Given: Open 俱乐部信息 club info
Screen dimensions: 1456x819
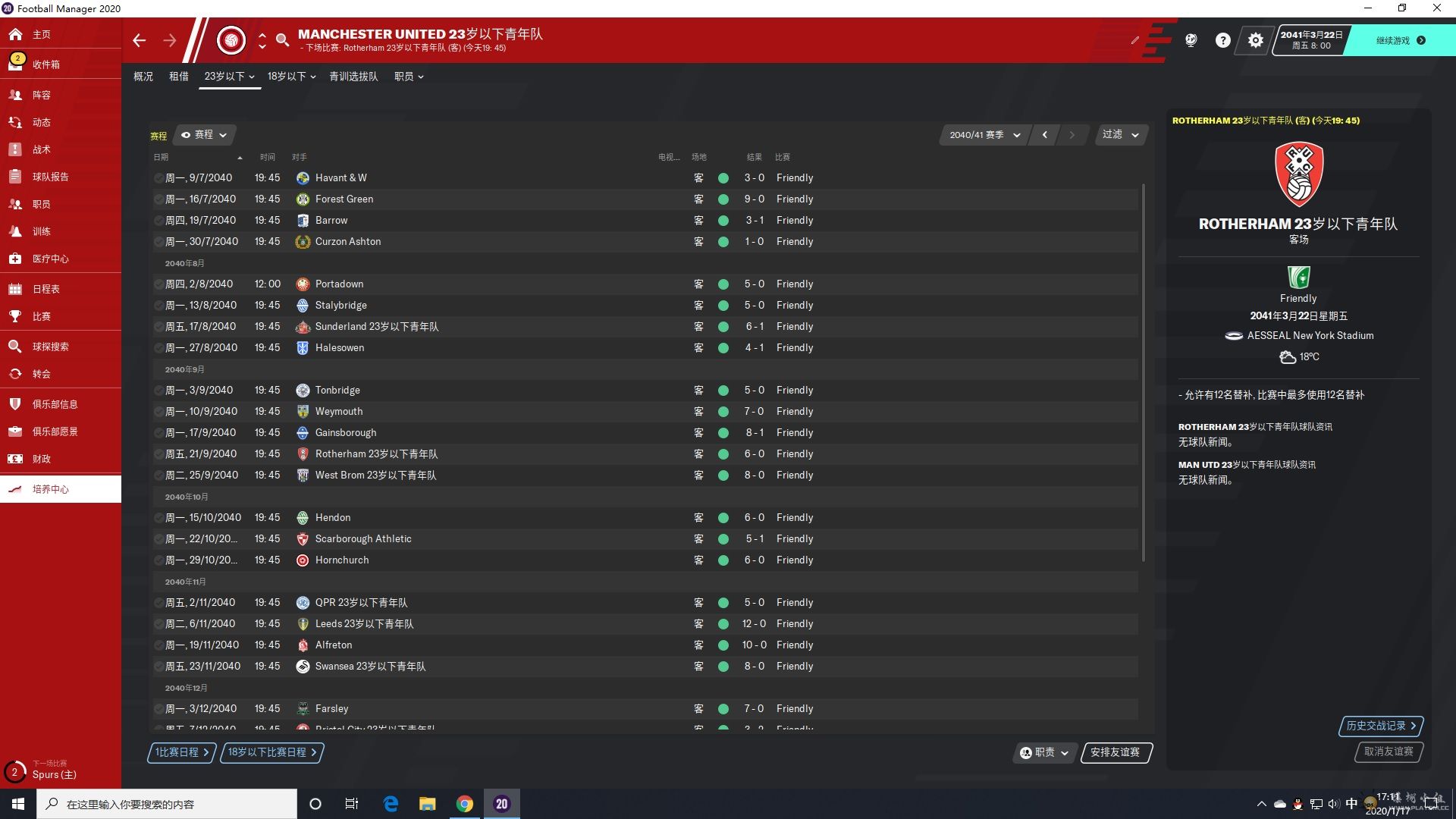Looking at the screenshot, I should 61,404.
